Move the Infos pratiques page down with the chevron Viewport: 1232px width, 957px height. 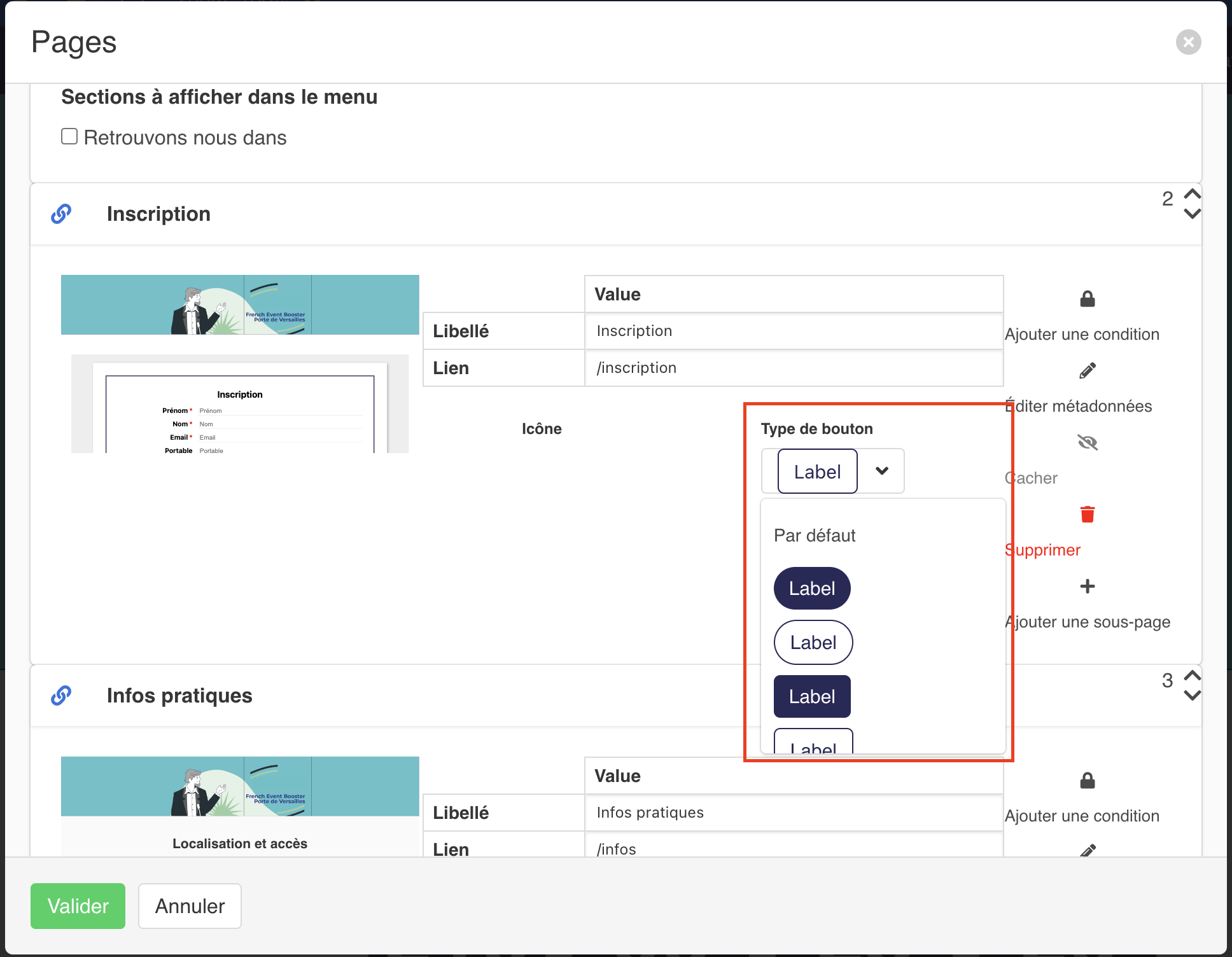coord(1192,695)
